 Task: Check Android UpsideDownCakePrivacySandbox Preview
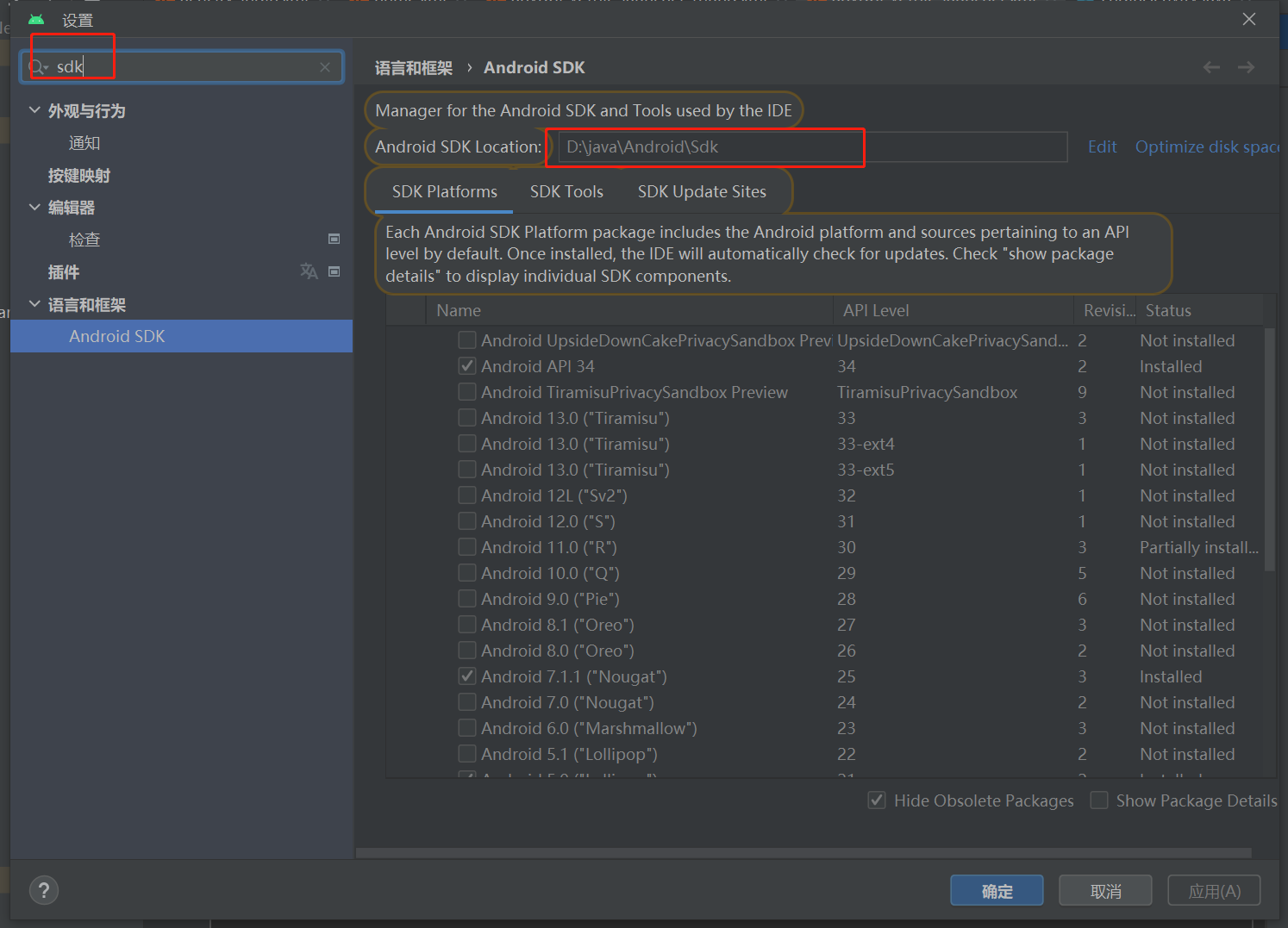click(x=467, y=340)
